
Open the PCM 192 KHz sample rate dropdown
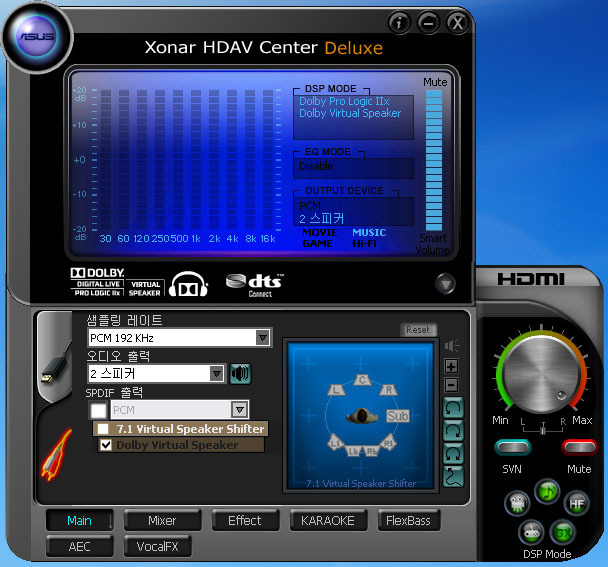coord(180,338)
